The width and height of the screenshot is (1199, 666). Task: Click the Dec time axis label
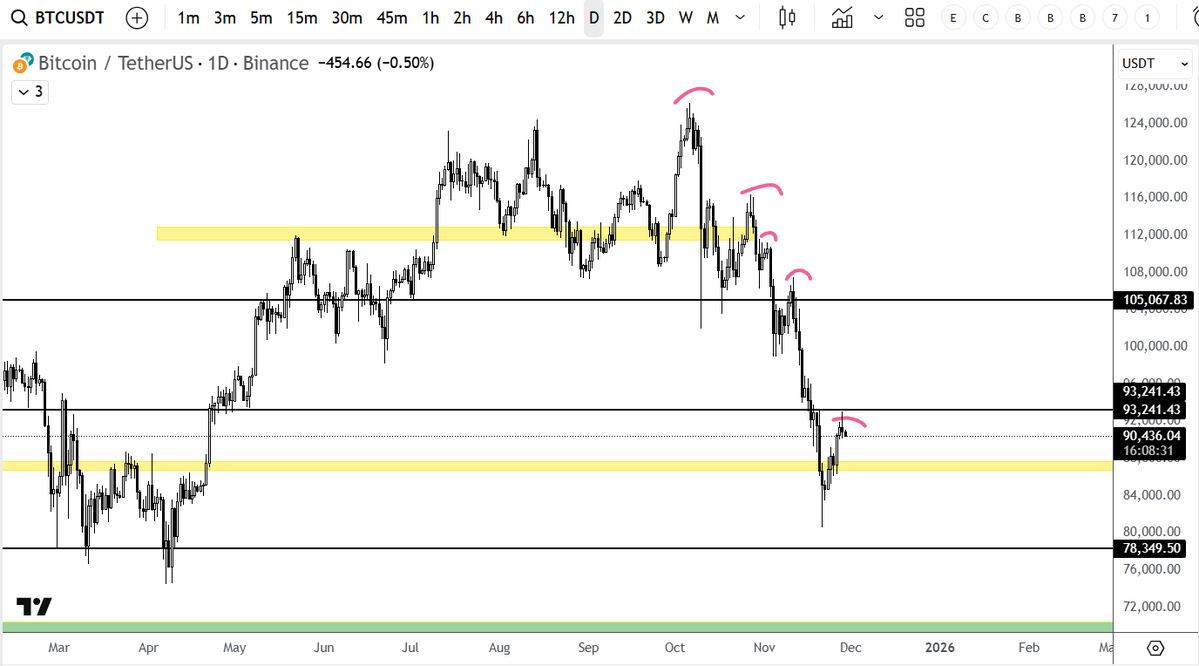pos(850,648)
